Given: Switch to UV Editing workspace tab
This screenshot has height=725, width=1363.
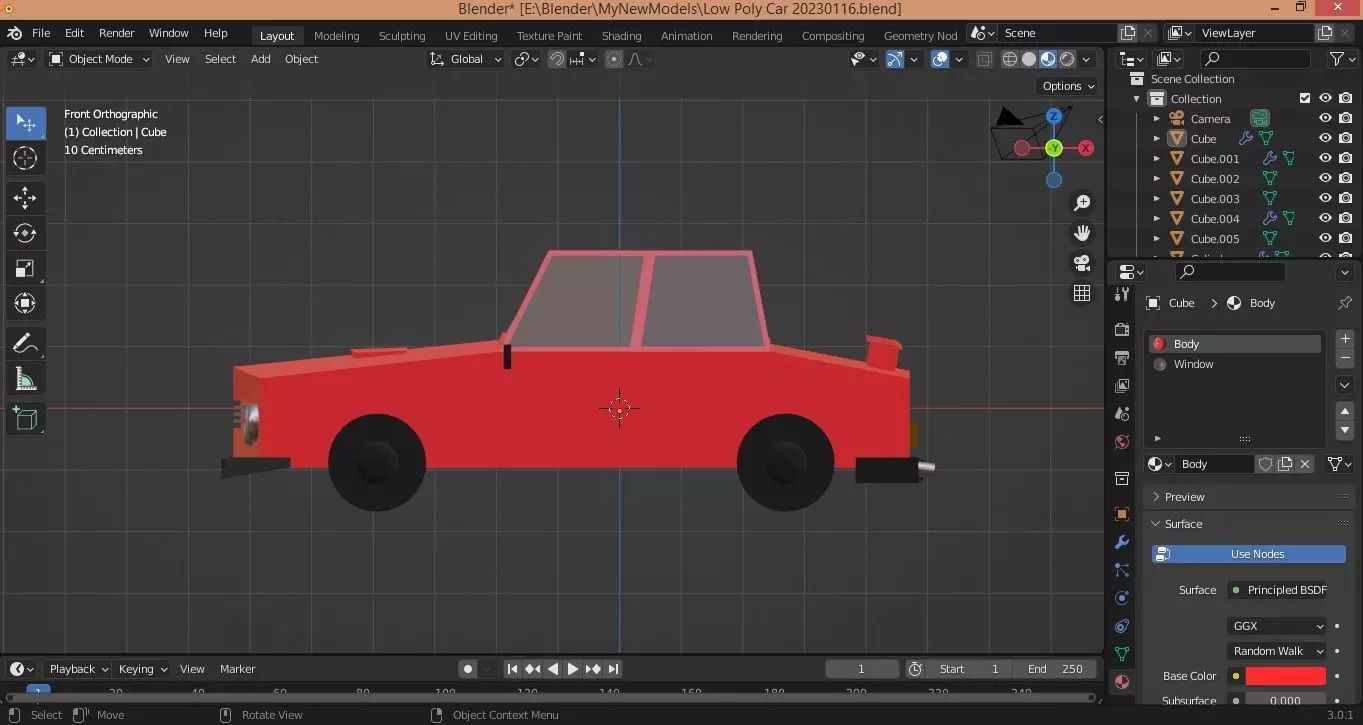Looking at the screenshot, I should pyautogui.click(x=471, y=35).
